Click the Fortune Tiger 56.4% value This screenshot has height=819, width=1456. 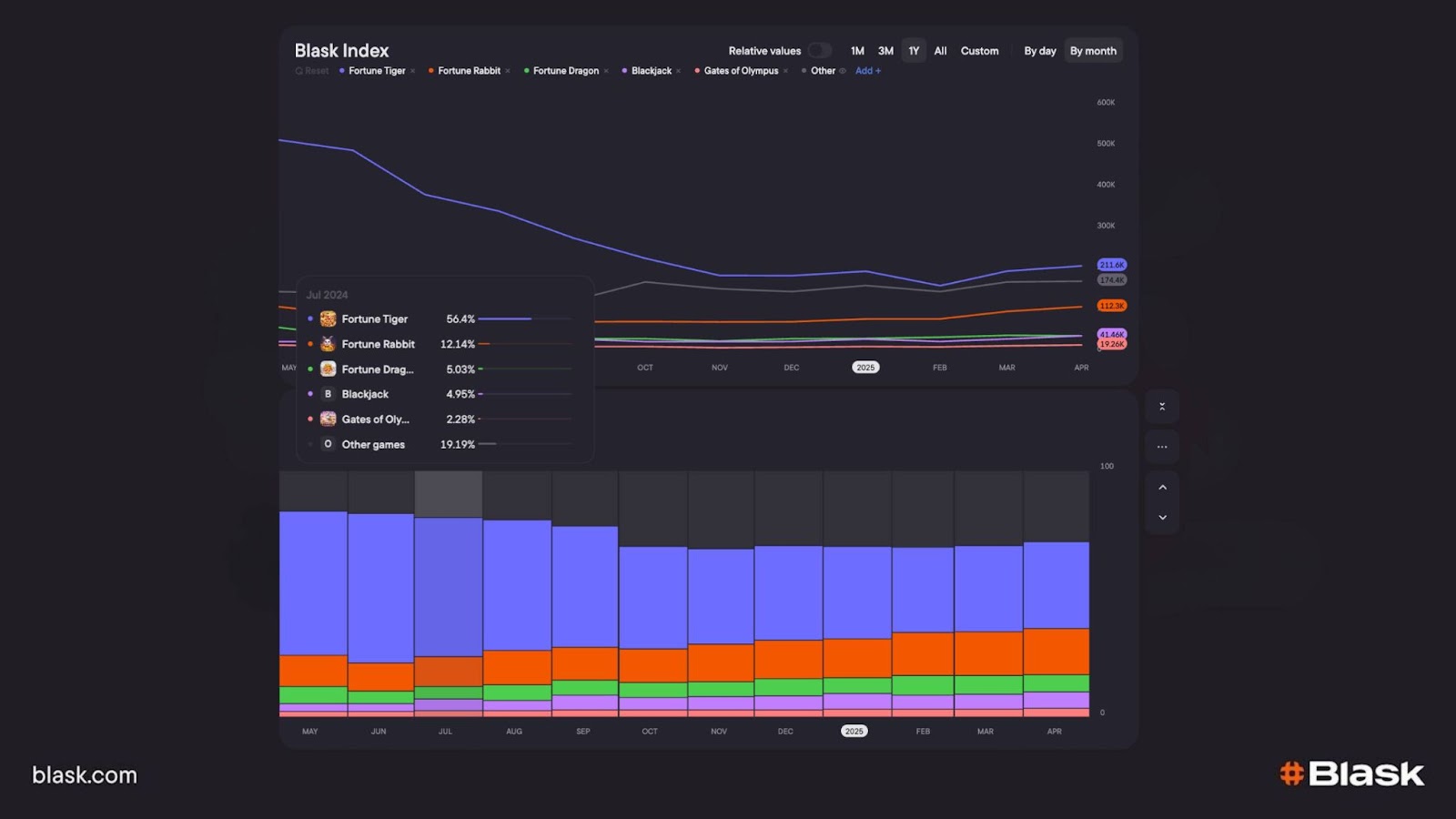(x=460, y=319)
